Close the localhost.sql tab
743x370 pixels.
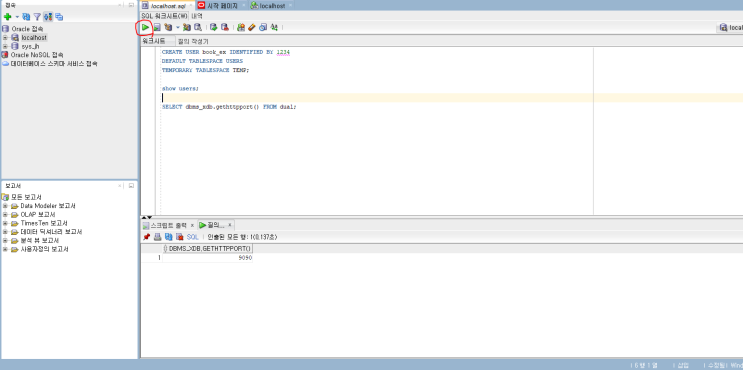click(191, 5)
